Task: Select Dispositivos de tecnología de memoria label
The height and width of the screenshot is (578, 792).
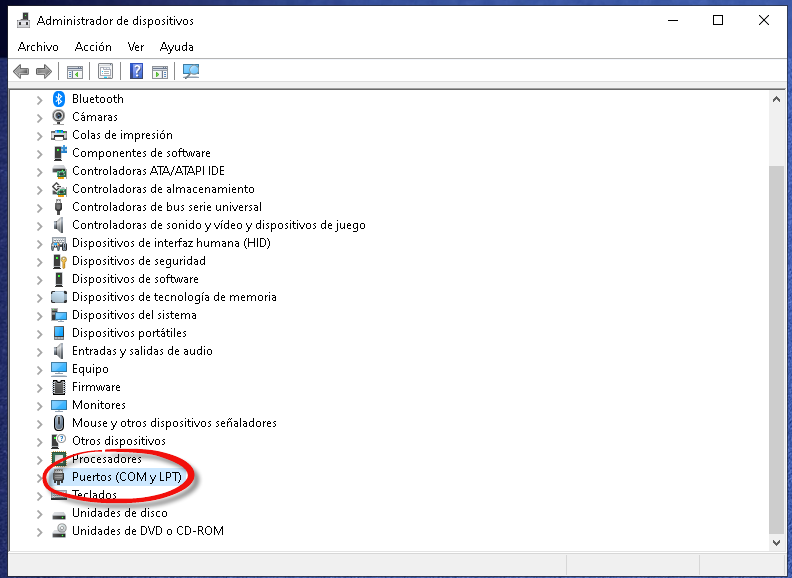Action: [x=174, y=297]
